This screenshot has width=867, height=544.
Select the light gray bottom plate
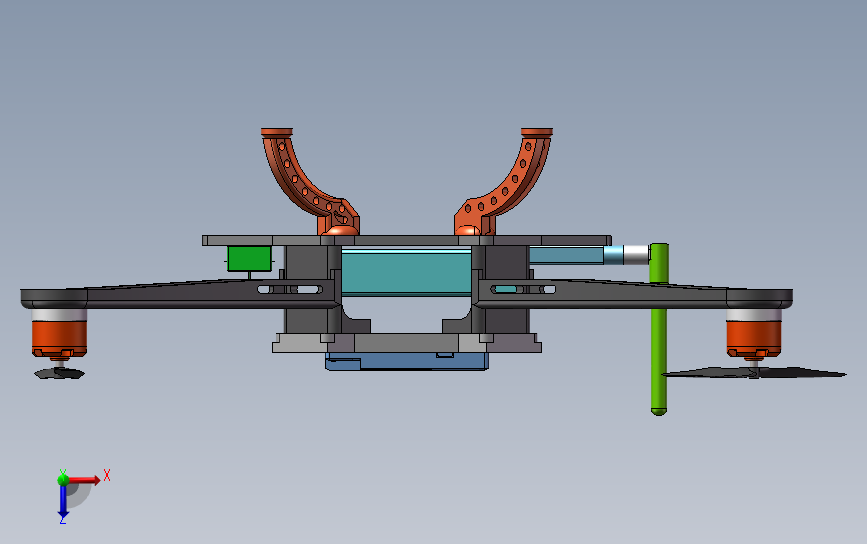point(407,343)
